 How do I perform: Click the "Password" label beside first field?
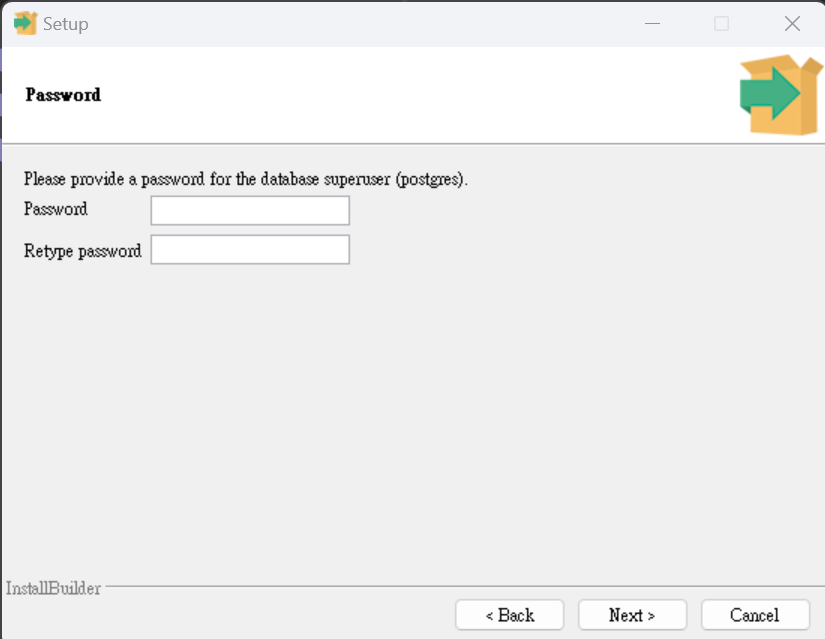click(56, 209)
